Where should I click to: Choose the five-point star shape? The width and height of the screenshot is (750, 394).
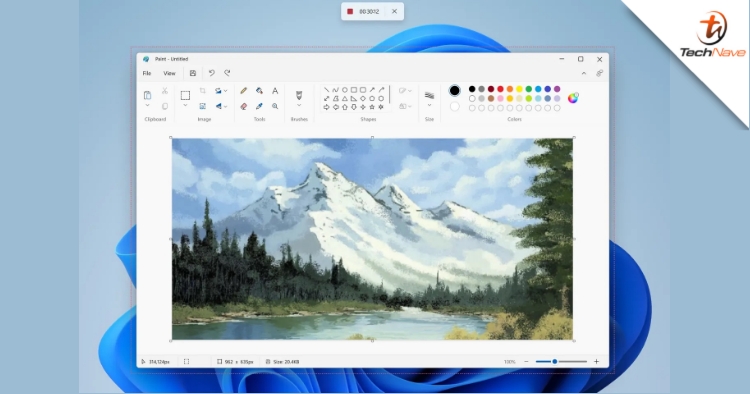tap(372, 107)
